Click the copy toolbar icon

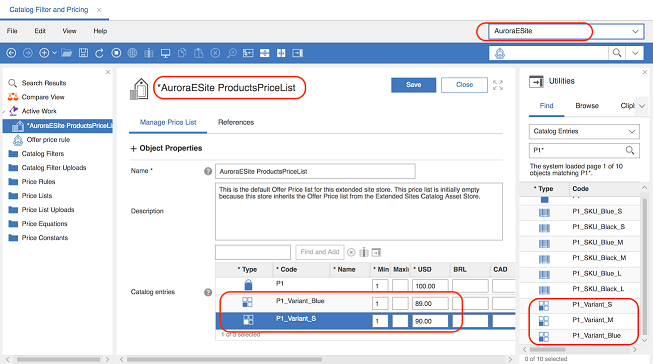(x=182, y=53)
